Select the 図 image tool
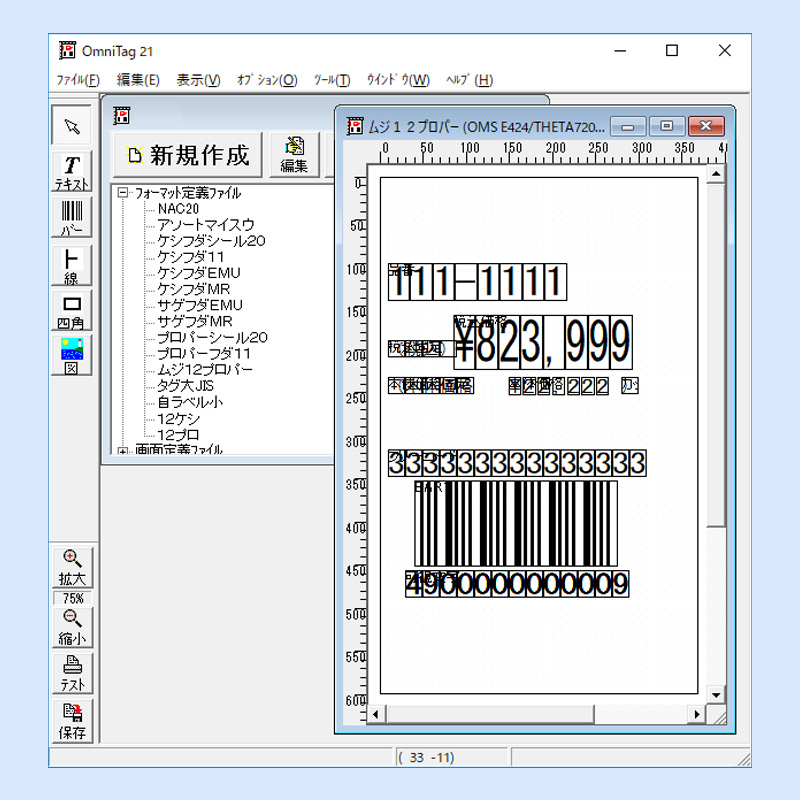Screen dimensions: 800x800 (72, 356)
